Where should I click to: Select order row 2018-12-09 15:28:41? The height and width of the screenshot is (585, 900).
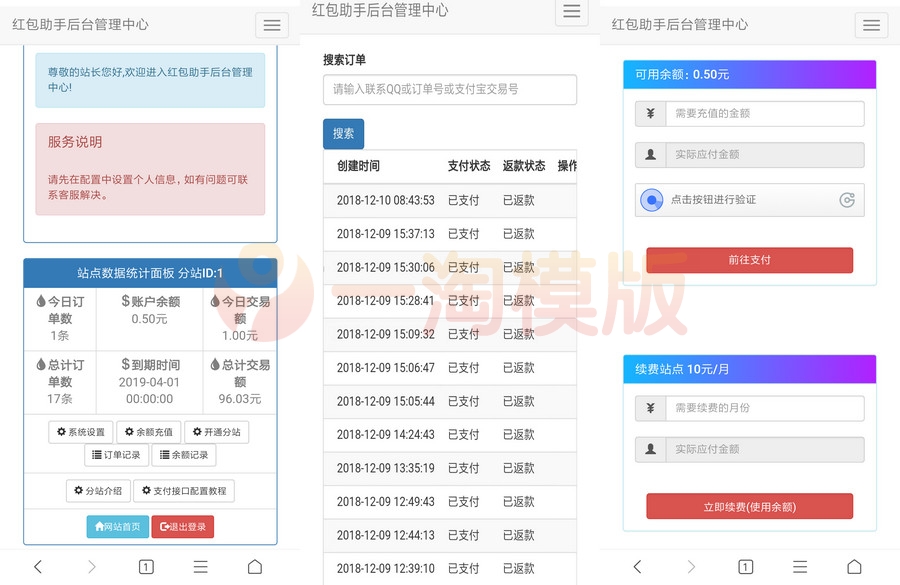[x=450, y=301]
